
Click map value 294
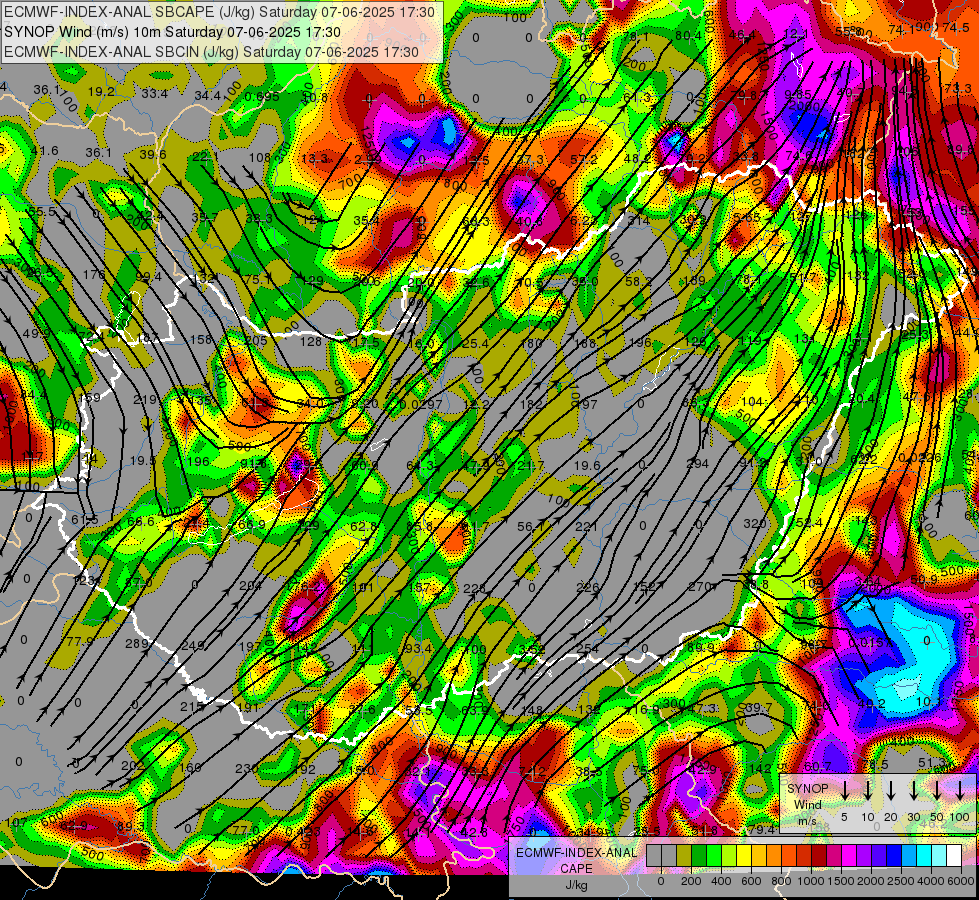pyautogui.click(x=697, y=463)
